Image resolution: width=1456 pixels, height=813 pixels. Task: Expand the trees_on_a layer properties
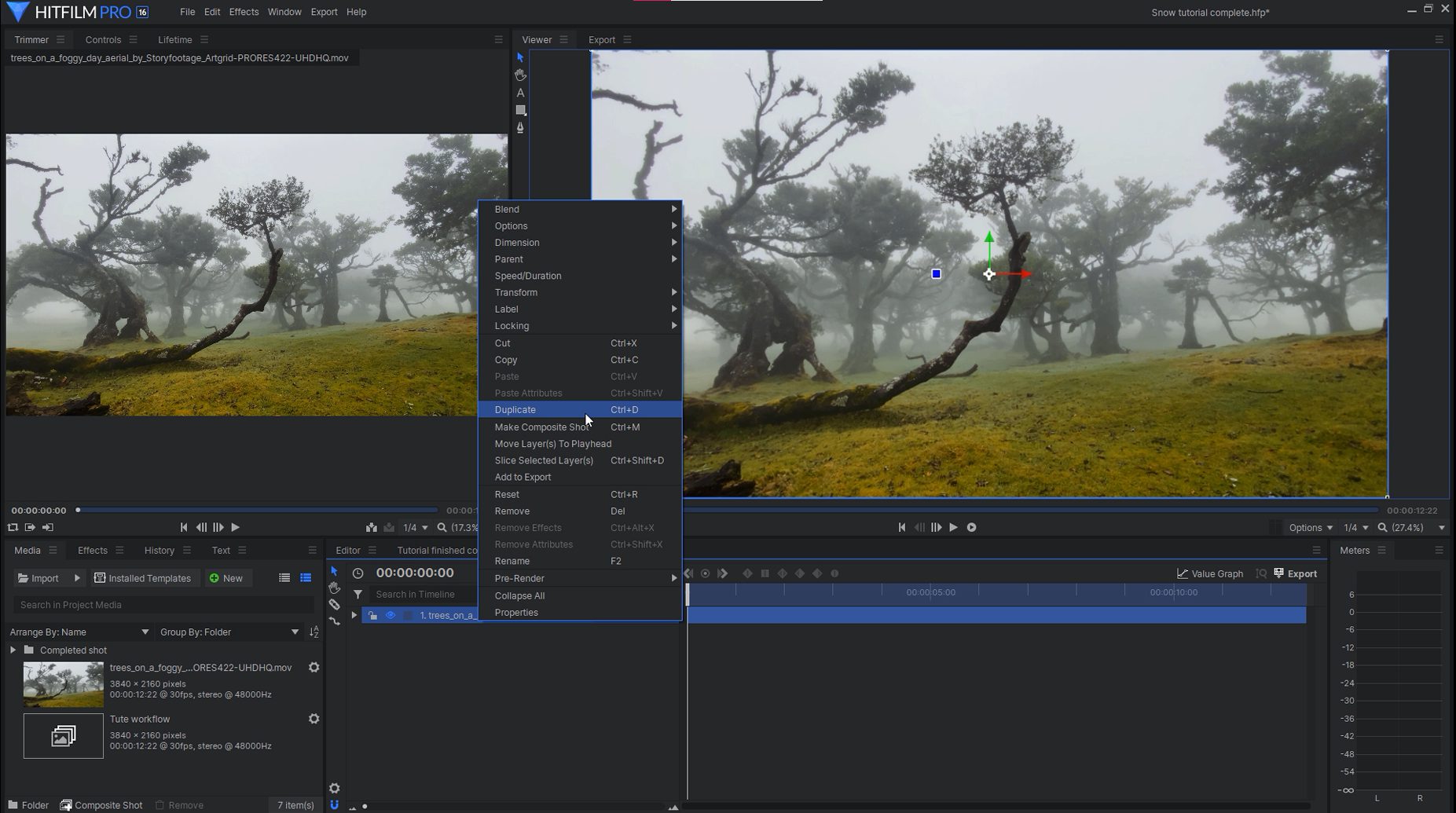coord(354,615)
